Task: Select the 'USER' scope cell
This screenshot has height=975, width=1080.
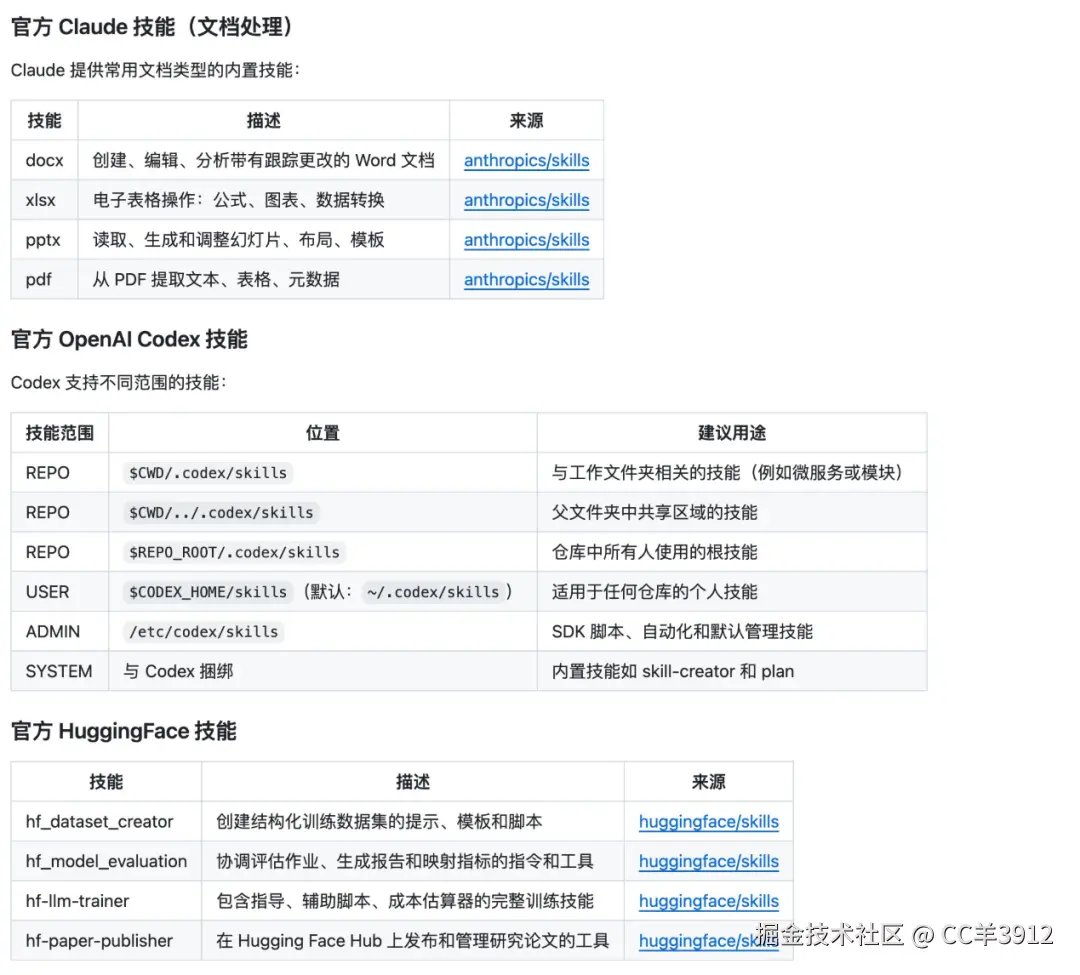Action: (60, 592)
